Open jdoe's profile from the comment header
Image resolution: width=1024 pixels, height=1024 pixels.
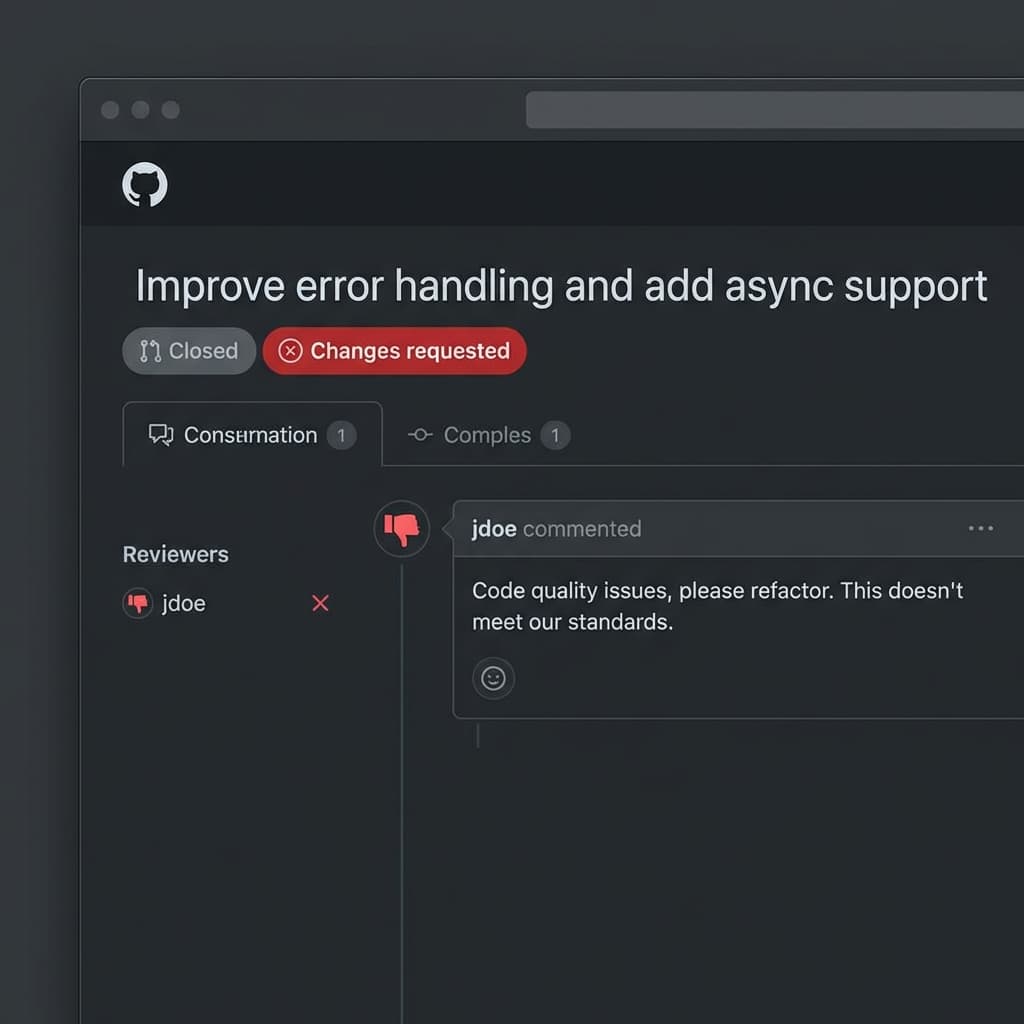[x=493, y=529]
